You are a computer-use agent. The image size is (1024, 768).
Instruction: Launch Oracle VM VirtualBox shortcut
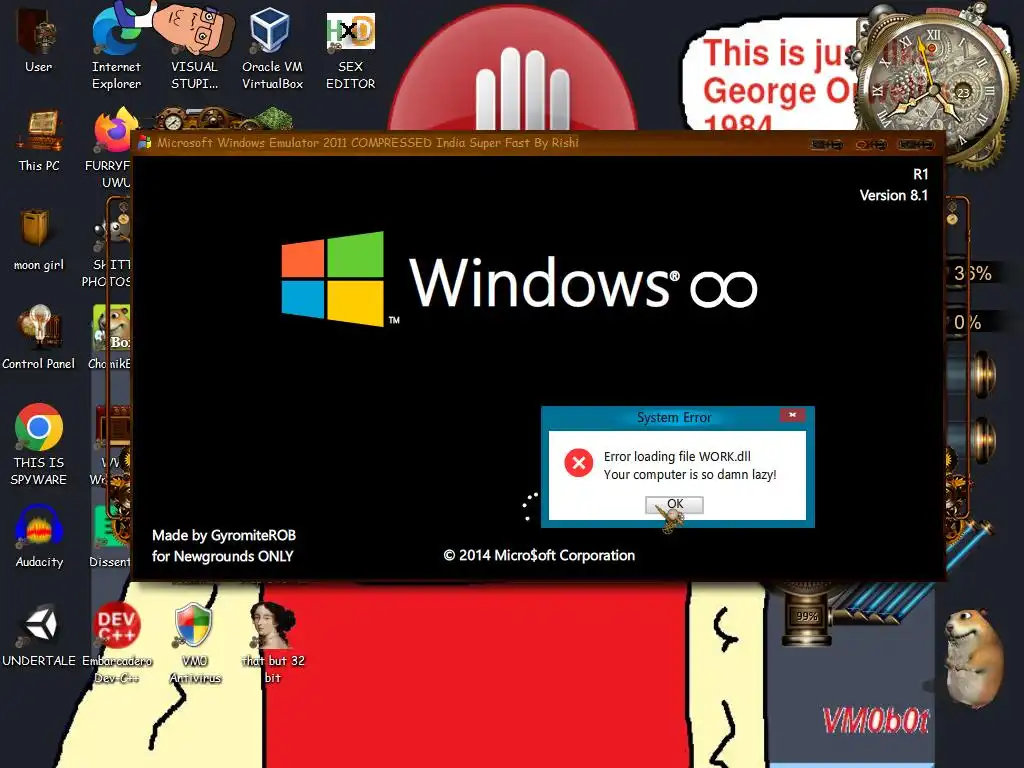pos(272,47)
